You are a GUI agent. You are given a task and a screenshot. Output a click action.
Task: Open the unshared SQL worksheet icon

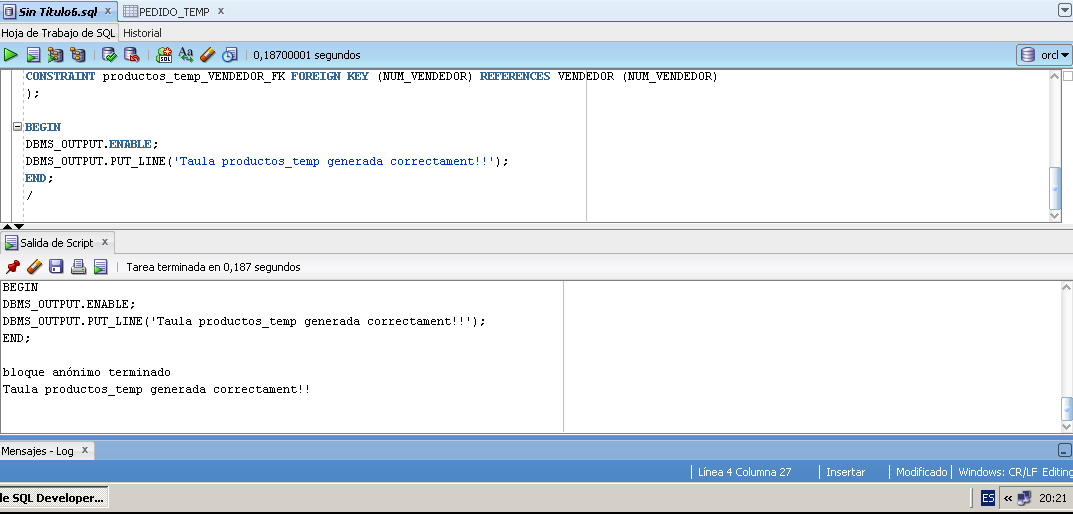pyautogui.click(x=164, y=55)
